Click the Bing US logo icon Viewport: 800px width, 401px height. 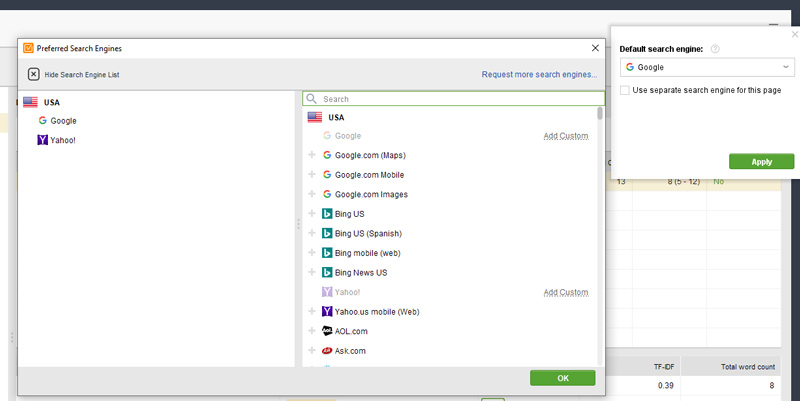click(x=327, y=214)
